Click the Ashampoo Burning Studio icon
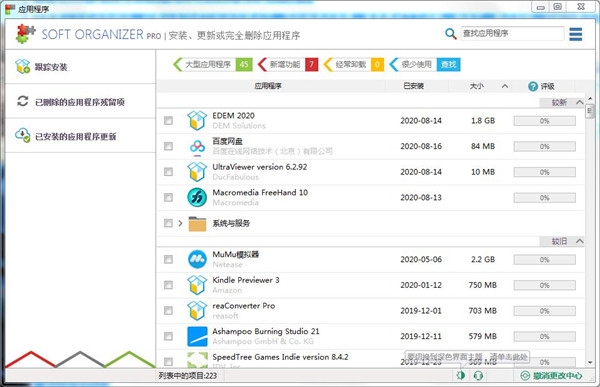This screenshot has width=600, height=387. point(197,336)
